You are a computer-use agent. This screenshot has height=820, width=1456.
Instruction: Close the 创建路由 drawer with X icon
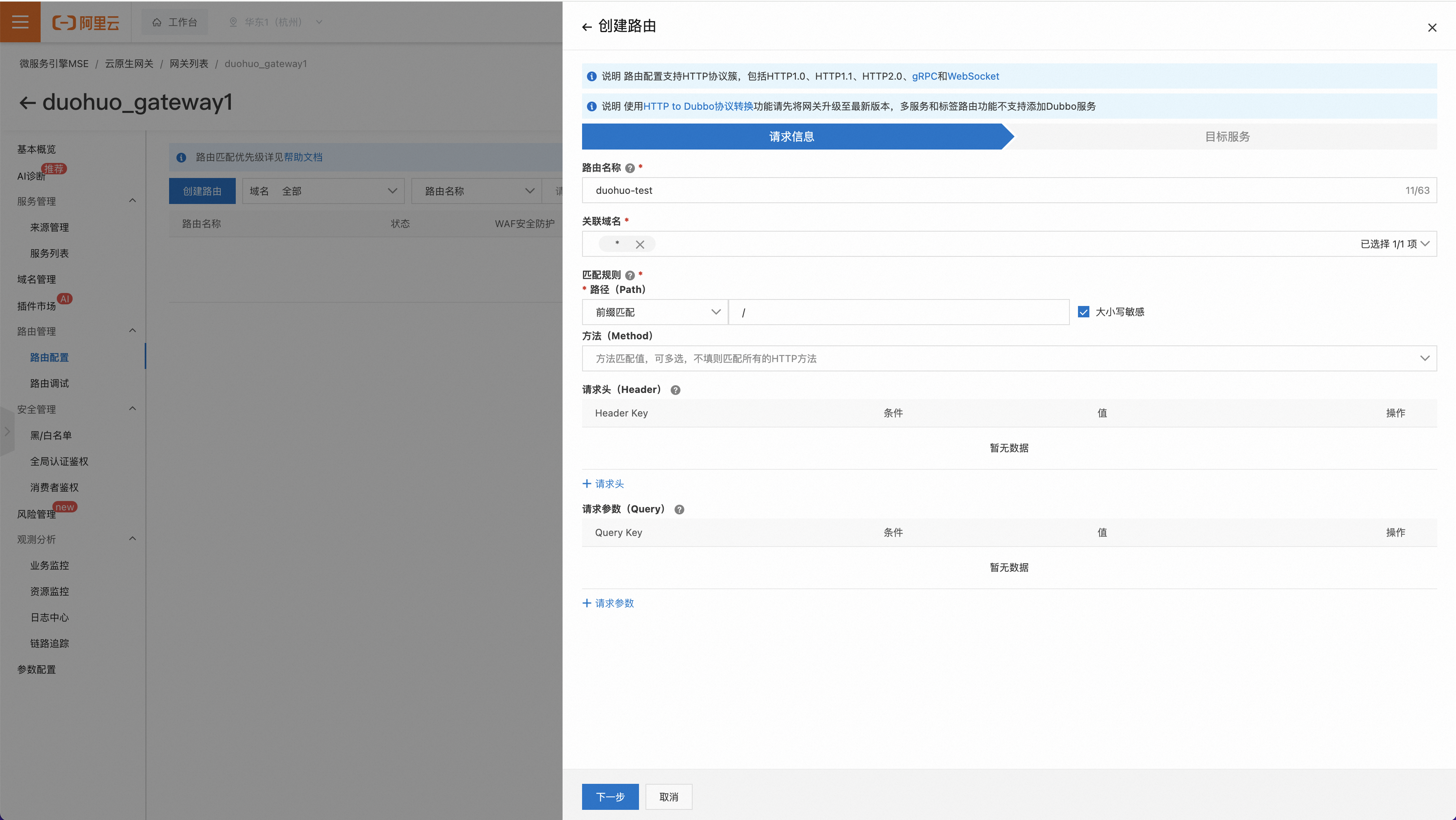(1432, 28)
